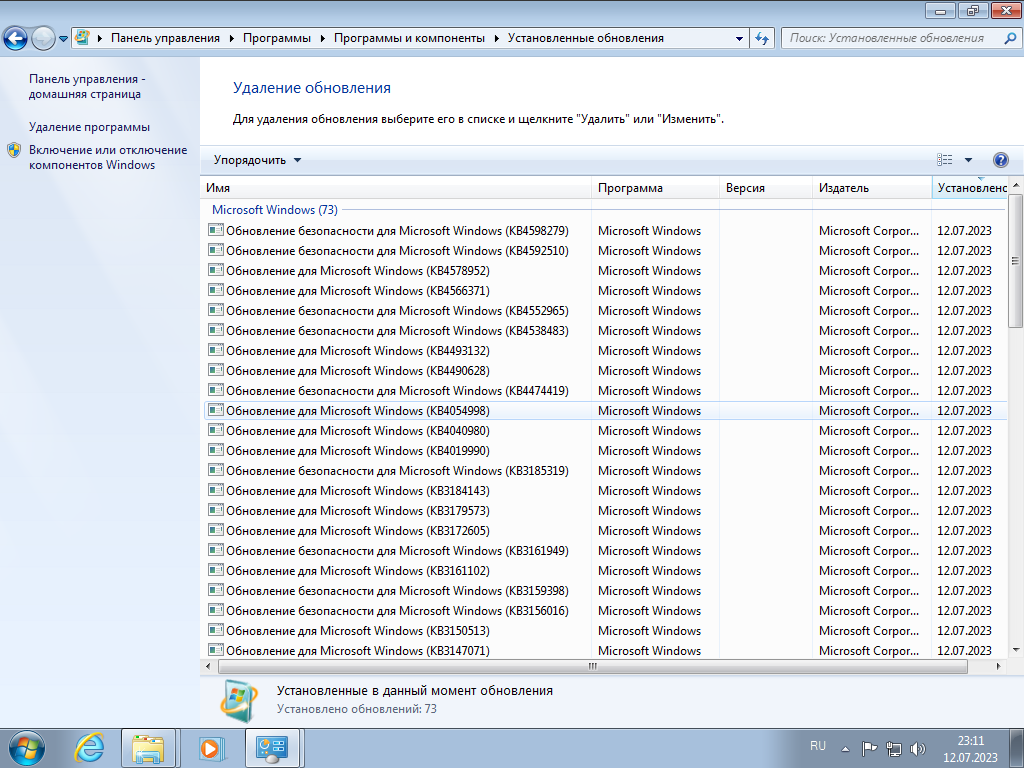This screenshot has width=1024, height=768.
Task: Collapse the Microsoft Windows (73) group
Action: pyautogui.click(x=274, y=210)
